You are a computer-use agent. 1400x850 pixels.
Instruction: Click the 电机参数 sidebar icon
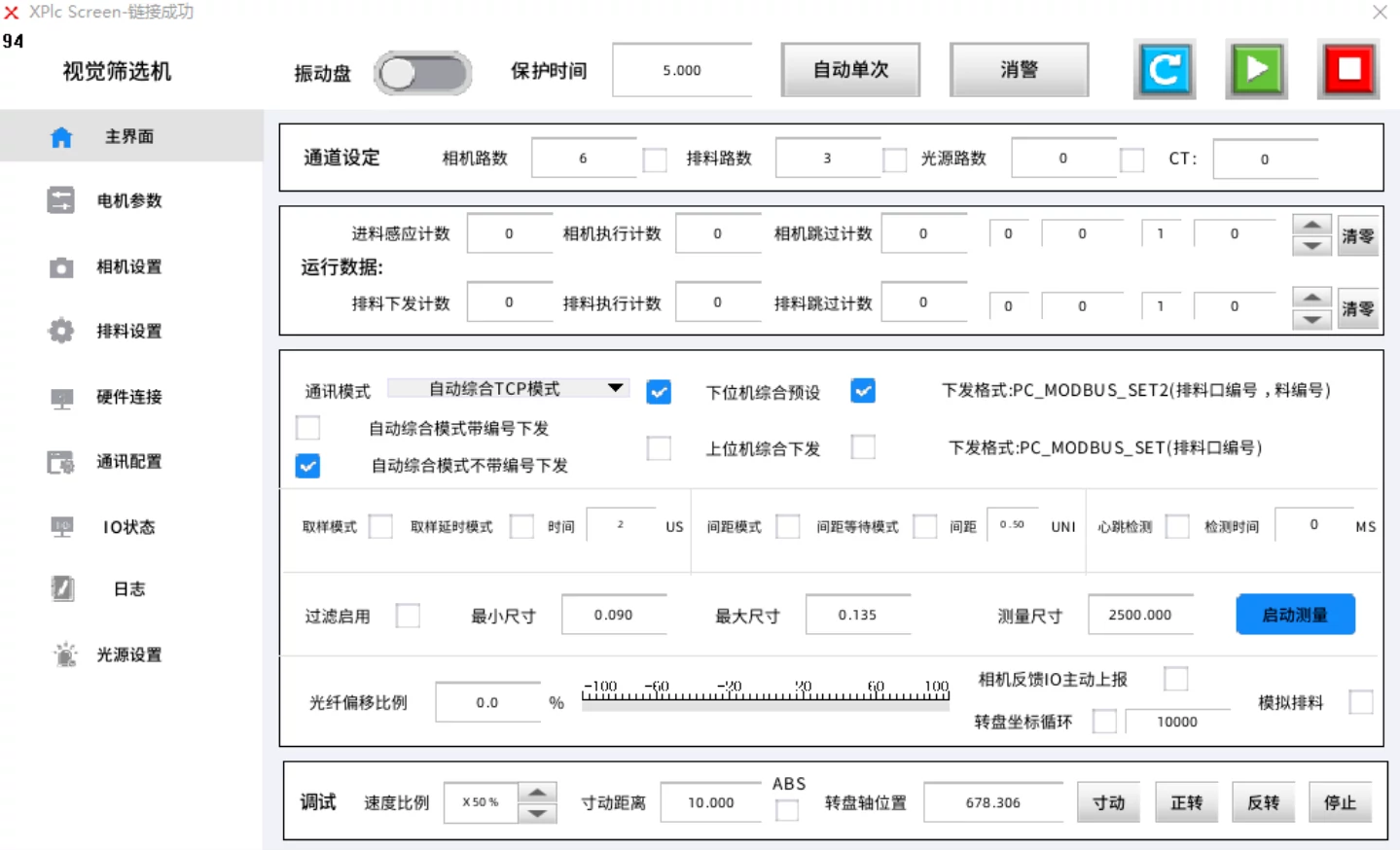[x=60, y=200]
